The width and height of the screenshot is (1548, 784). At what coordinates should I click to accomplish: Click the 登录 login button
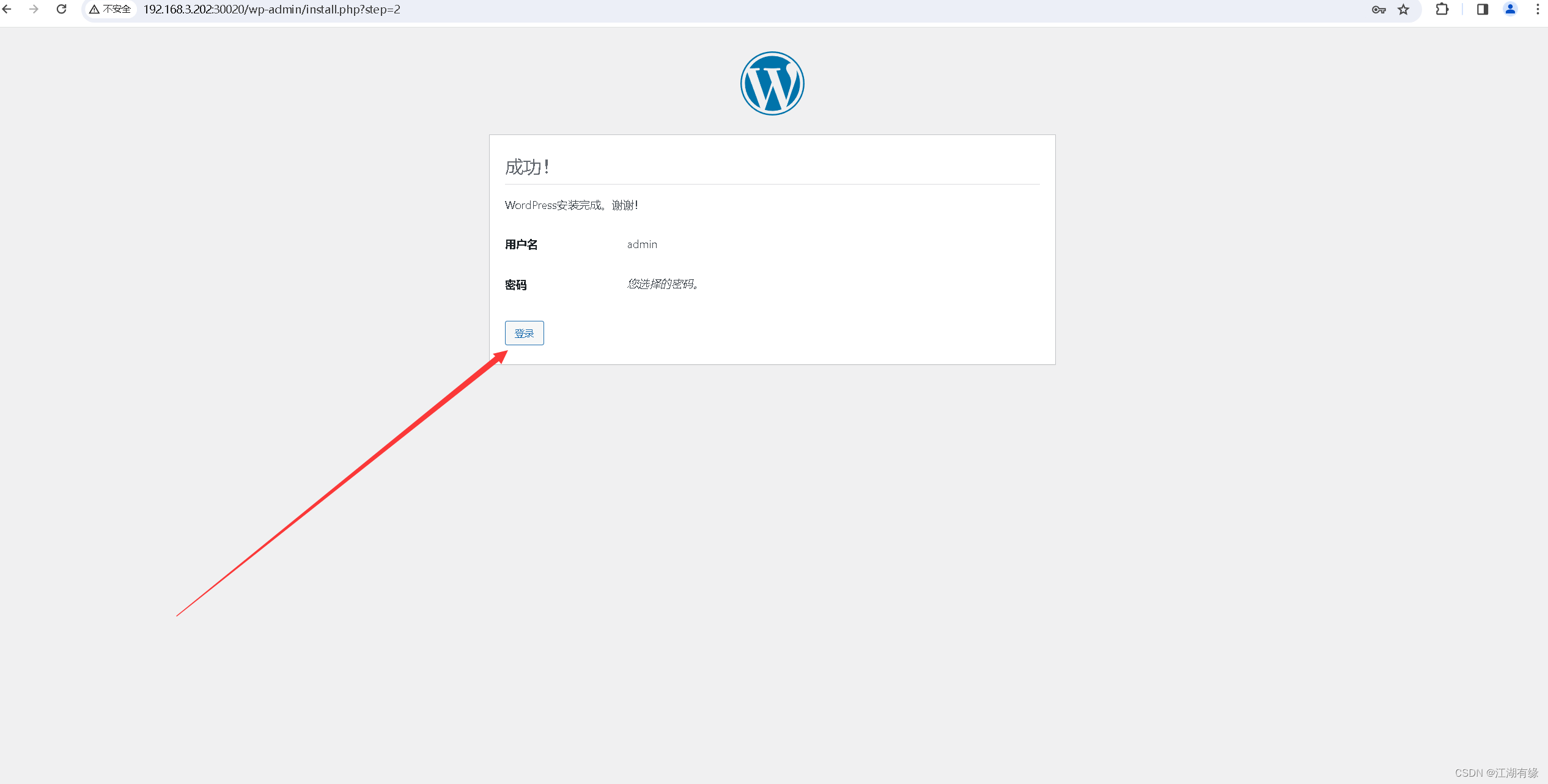click(524, 333)
